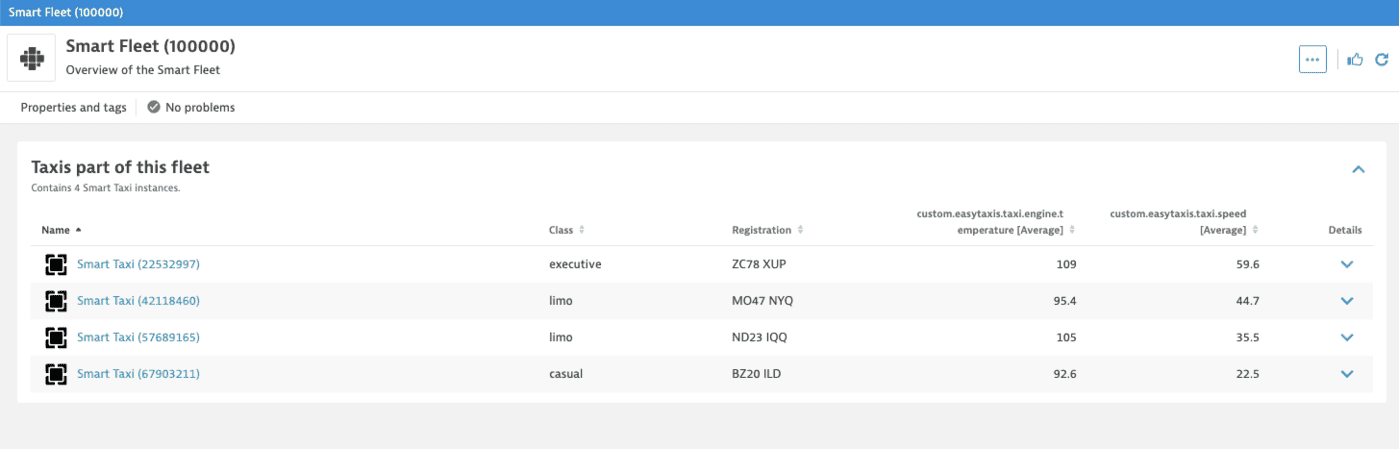Click speed value 44.7
1399x449 pixels.
pos(1248,300)
